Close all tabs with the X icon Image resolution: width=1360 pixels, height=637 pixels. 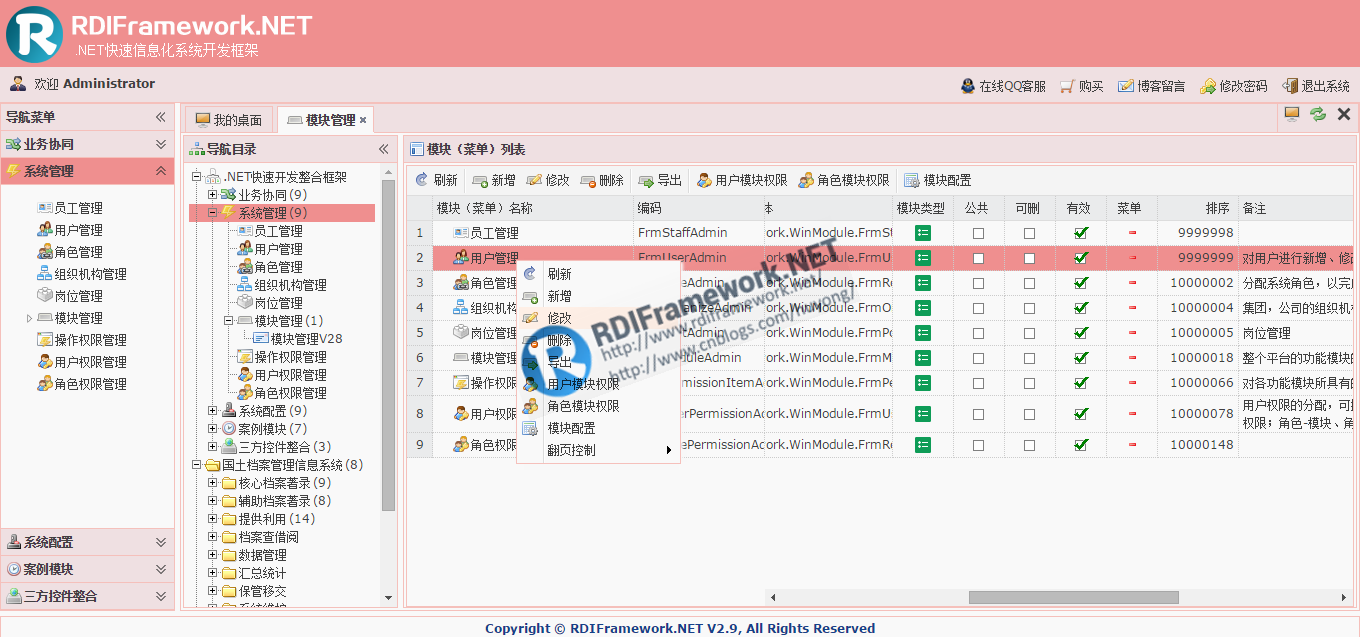click(x=1344, y=114)
